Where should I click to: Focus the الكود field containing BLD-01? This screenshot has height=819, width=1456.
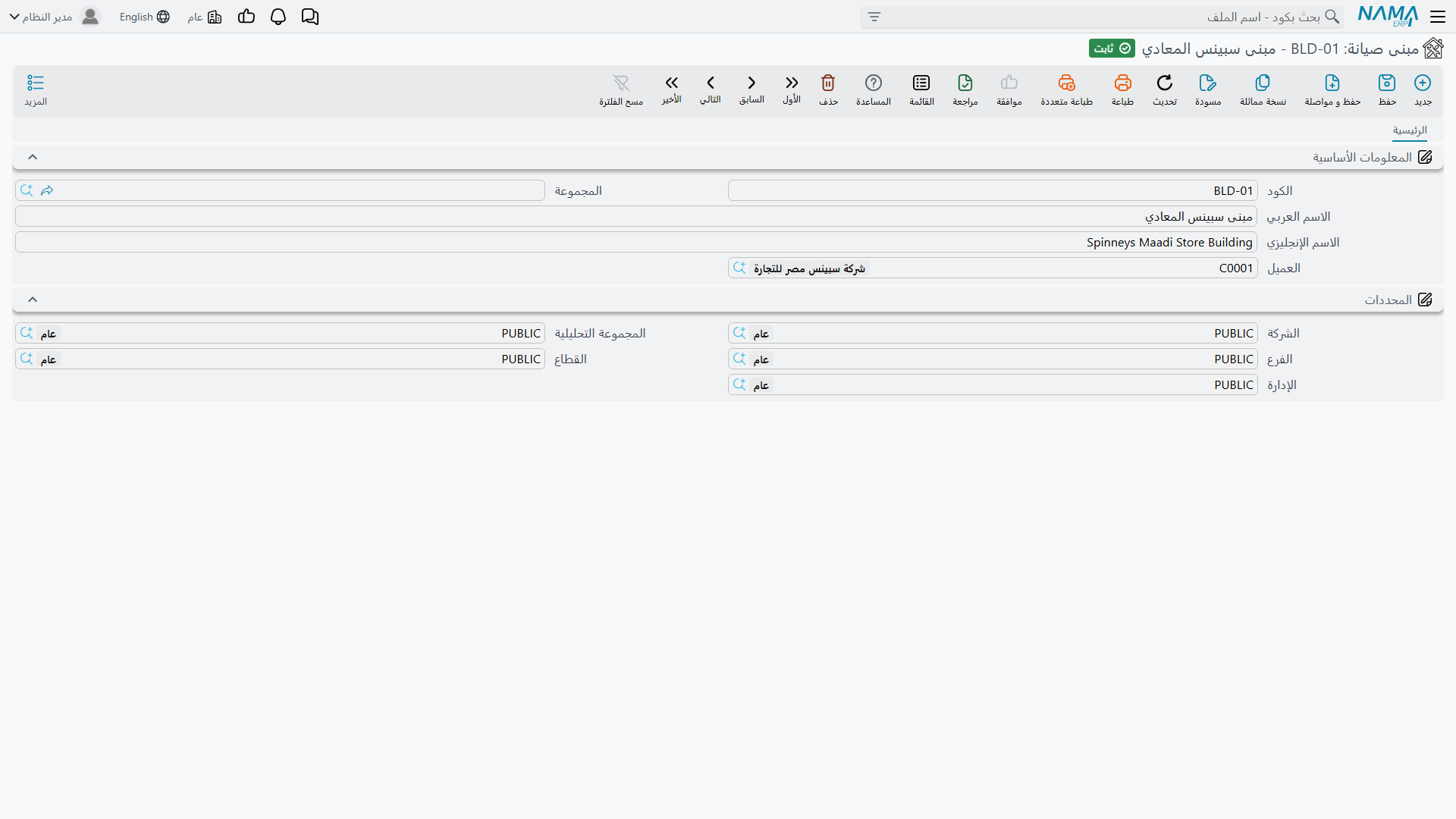(x=993, y=190)
